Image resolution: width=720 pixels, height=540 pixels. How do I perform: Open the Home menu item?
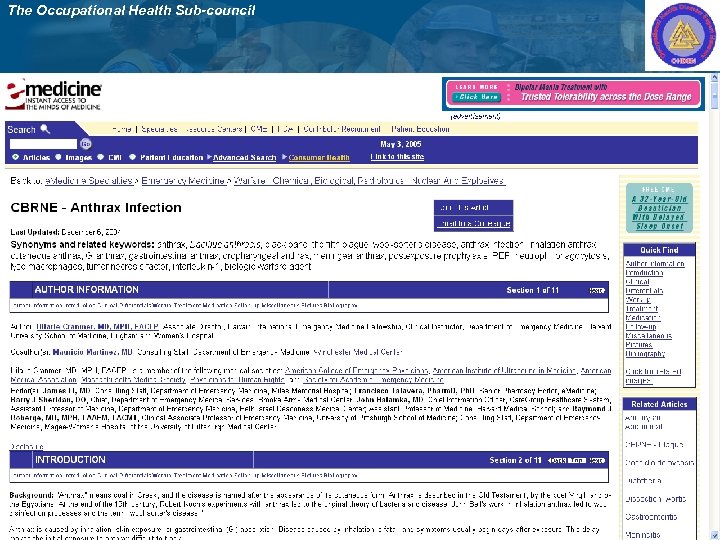(x=122, y=129)
